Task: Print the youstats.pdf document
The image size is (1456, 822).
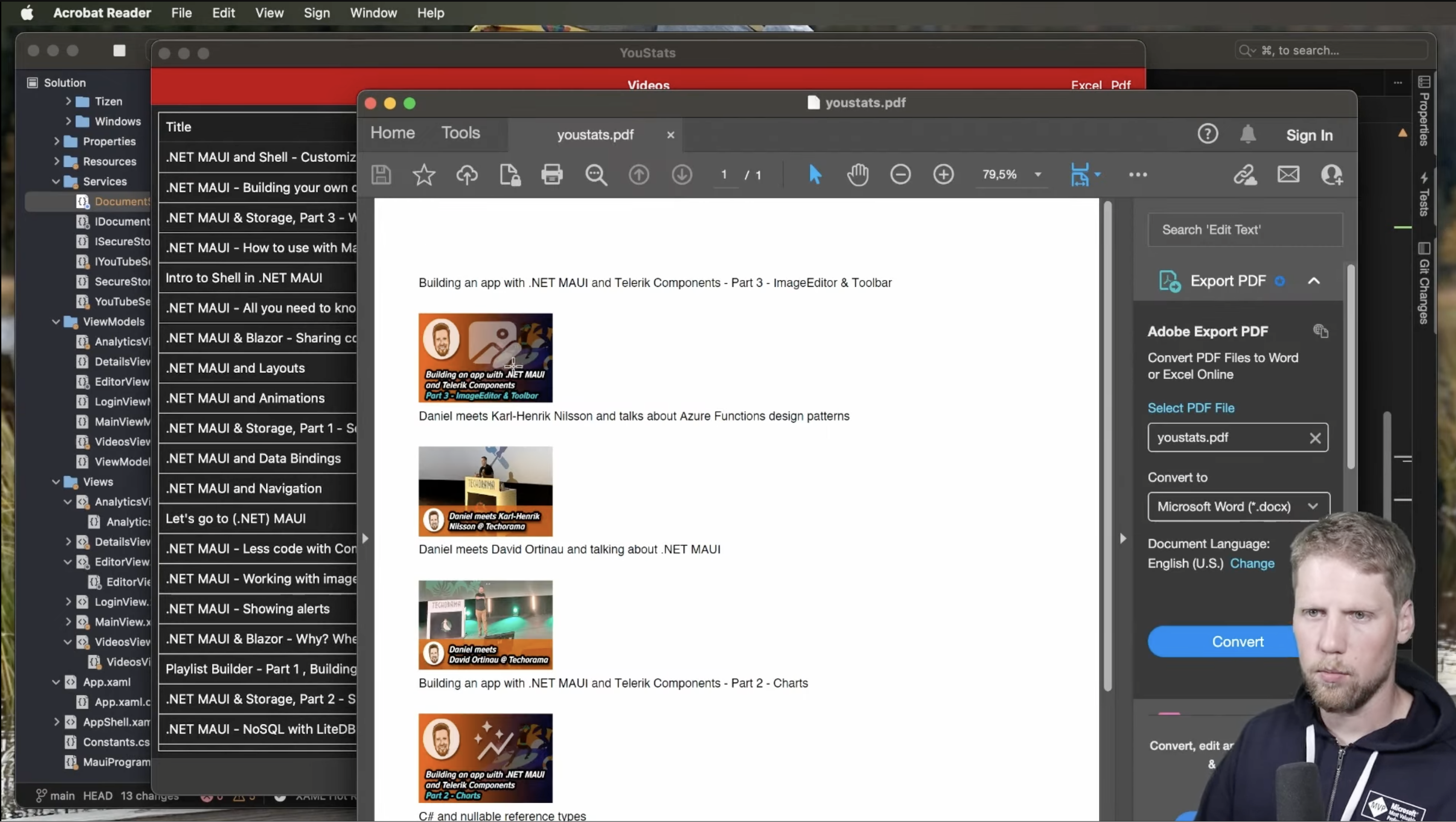Action: (x=552, y=175)
